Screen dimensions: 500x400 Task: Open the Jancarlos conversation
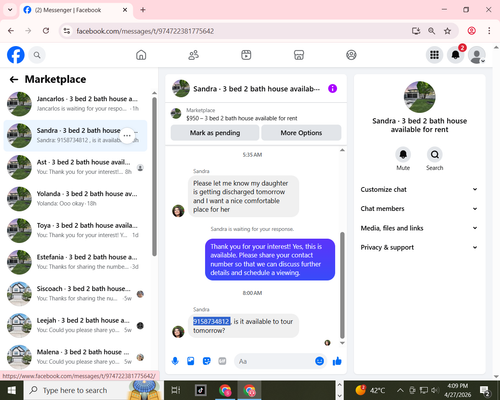76,104
